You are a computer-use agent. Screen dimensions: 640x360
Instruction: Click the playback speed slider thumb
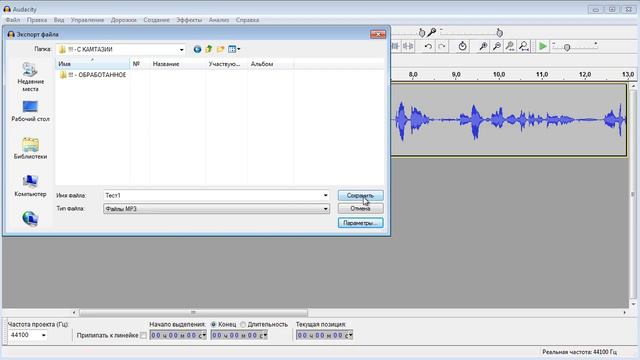pos(567,47)
